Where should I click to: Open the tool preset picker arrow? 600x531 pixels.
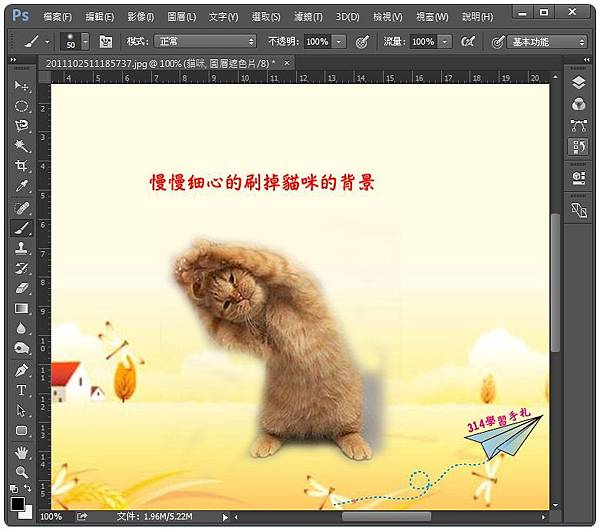click(x=47, y=42)
